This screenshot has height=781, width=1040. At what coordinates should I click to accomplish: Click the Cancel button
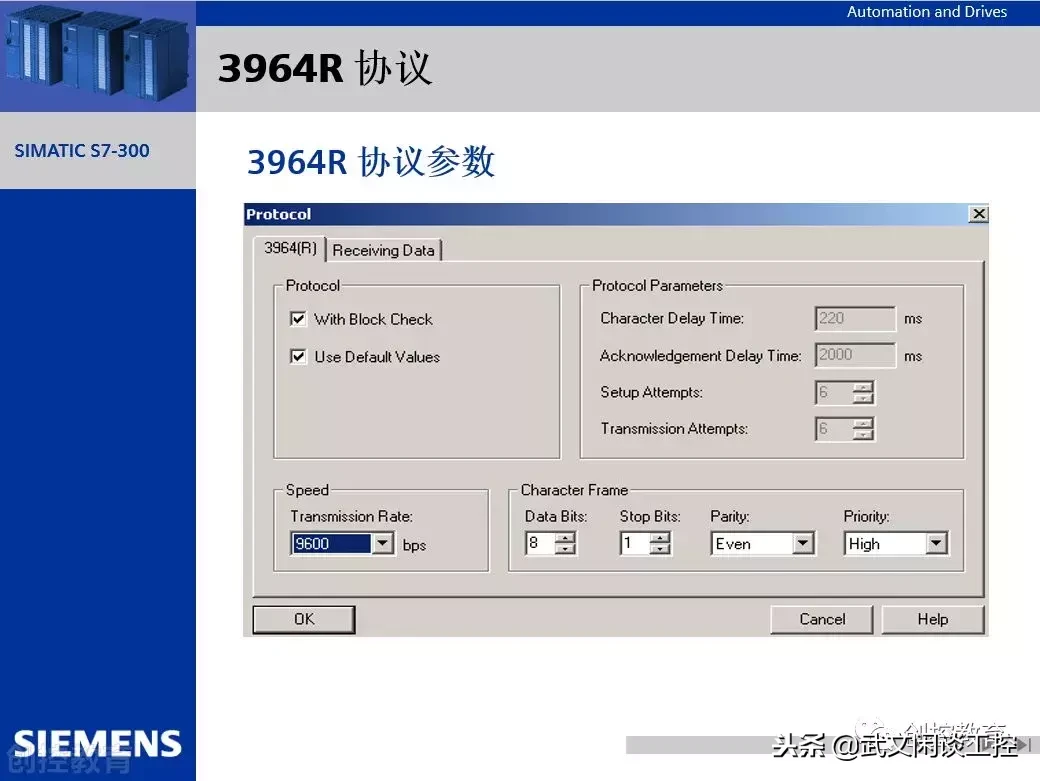tap(822, 619)
